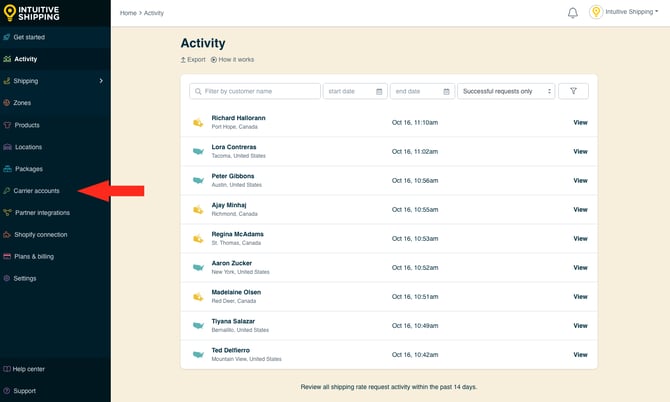This screenshot has height=402, width=670.
Task: View Aaron Zucker's request
Action: click(x=580, y=268)
